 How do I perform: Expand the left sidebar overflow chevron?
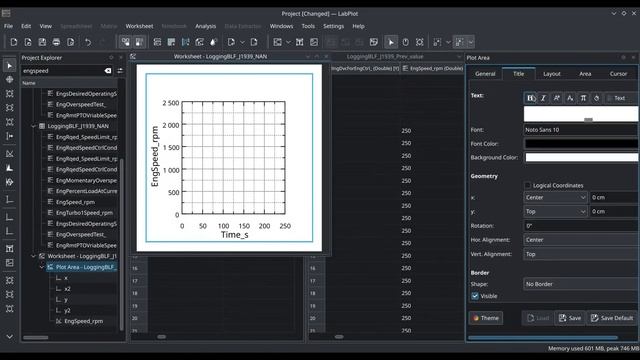point(10,337)
